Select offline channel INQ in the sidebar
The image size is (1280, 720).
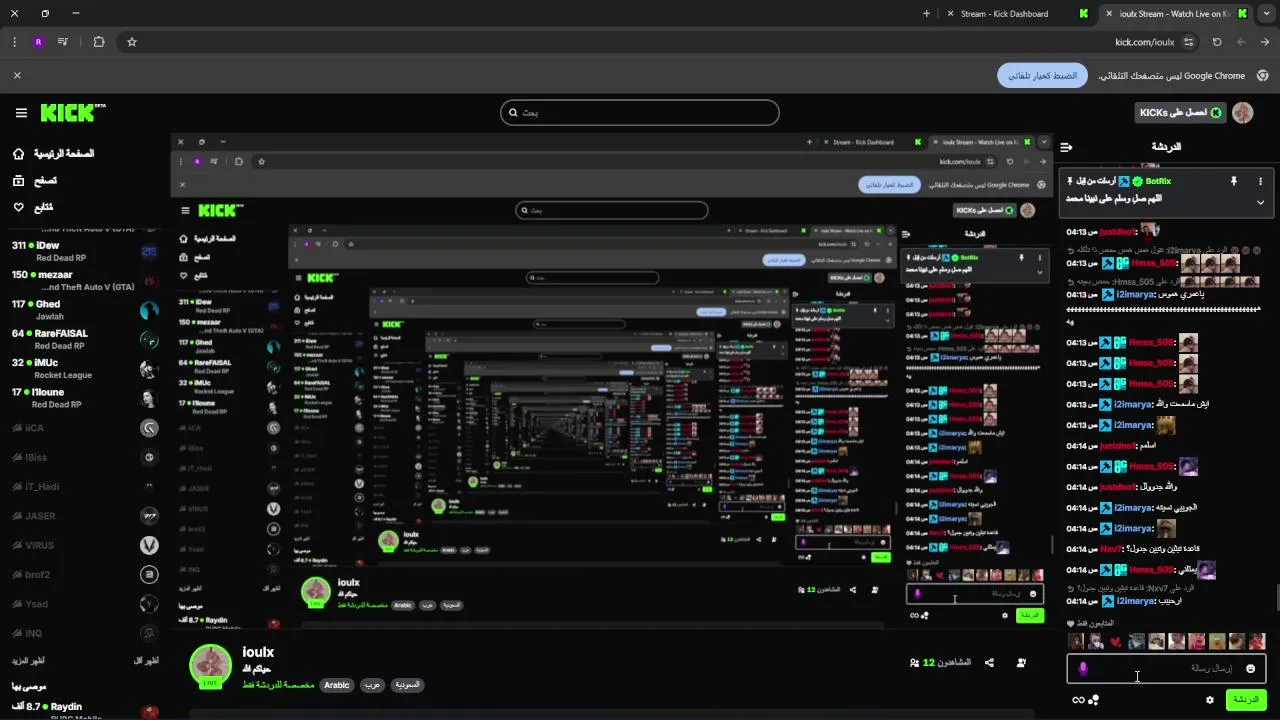click(84, 633)
